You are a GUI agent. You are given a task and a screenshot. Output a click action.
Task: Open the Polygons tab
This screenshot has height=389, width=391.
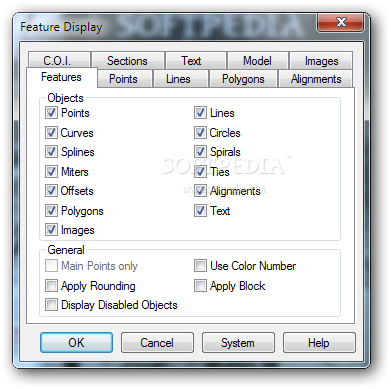[243, 79]
